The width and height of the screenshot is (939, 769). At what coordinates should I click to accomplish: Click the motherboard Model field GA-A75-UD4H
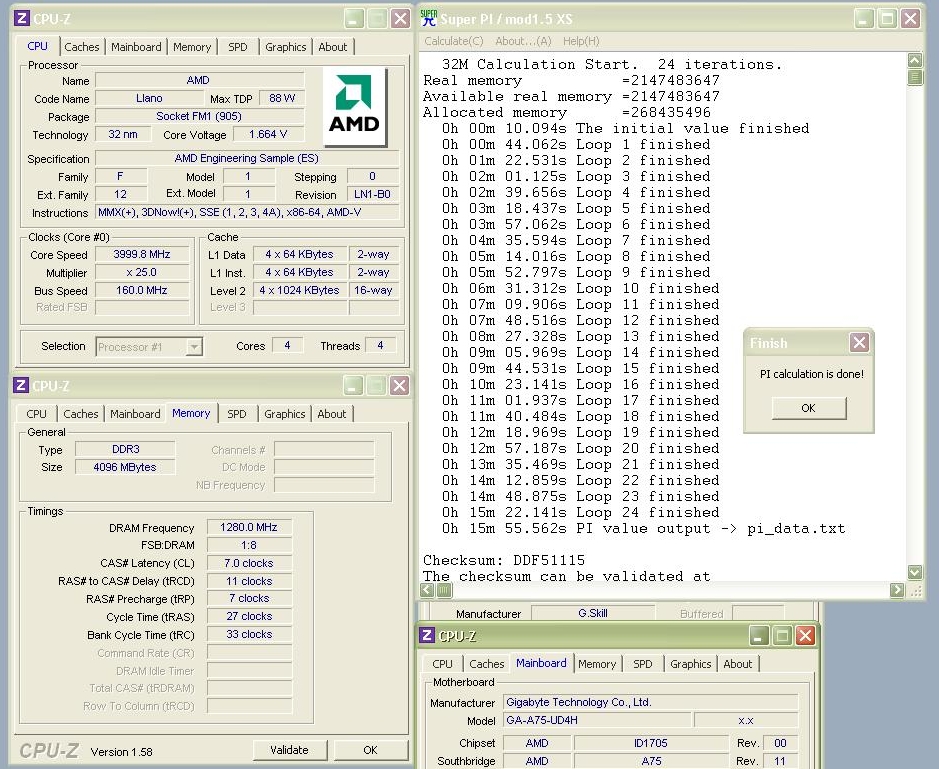point(596,720)
